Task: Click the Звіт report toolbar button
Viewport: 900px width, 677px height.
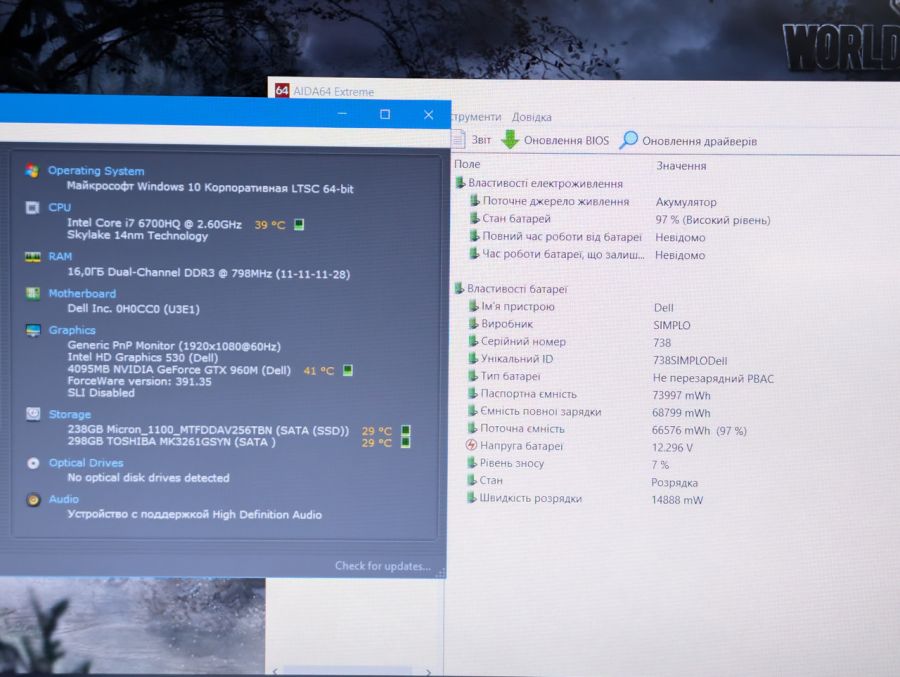Action: coord(473,140)
